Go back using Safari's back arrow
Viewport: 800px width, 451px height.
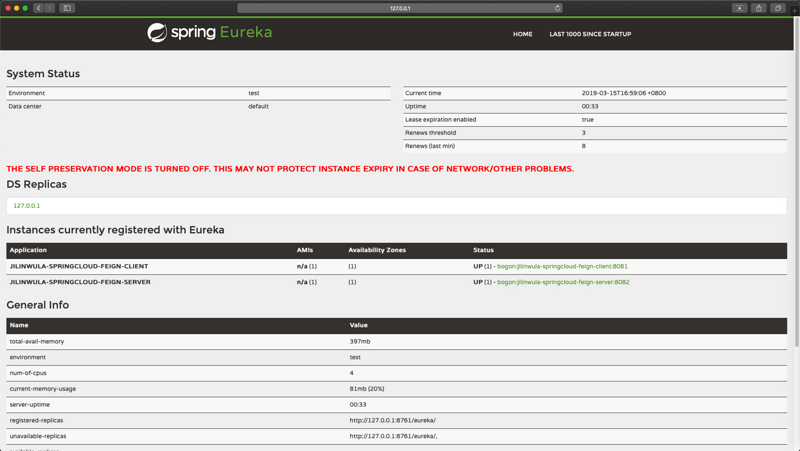pos(39,8)
